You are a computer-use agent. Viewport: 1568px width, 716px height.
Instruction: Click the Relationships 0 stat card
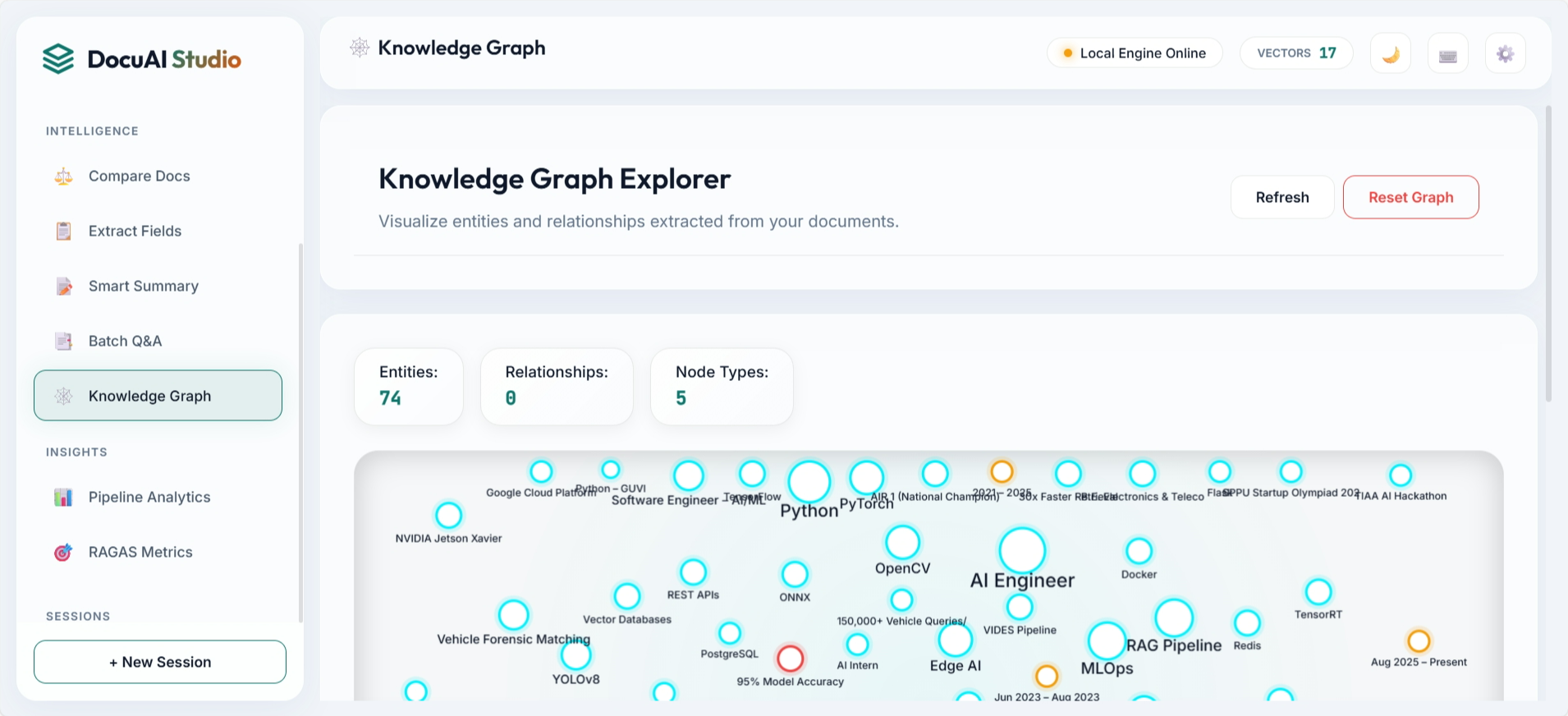557,387
